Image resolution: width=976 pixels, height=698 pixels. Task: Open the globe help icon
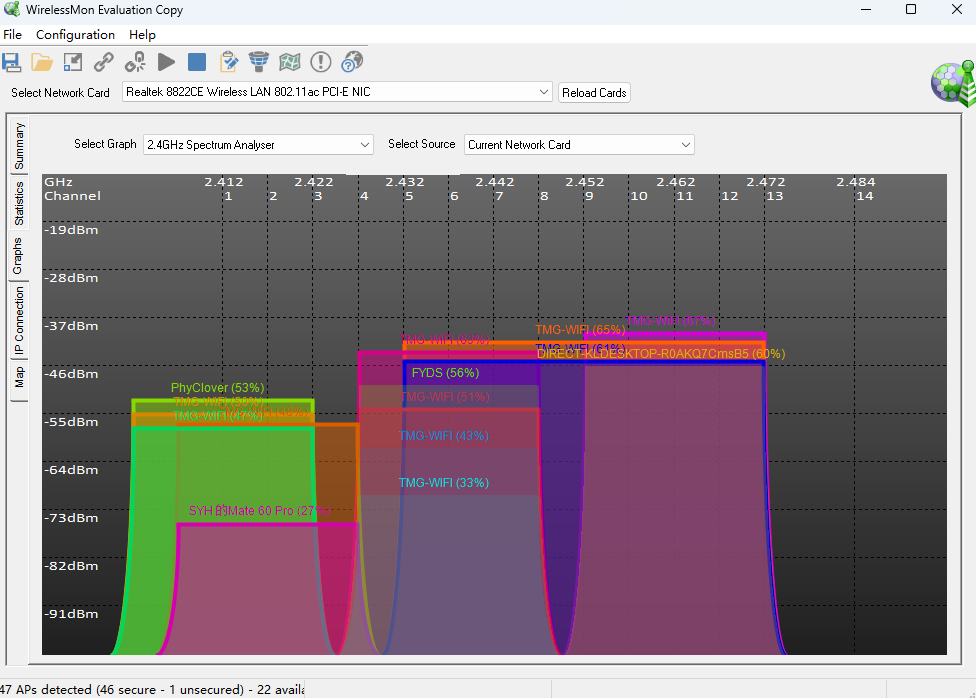coord(352,62)
